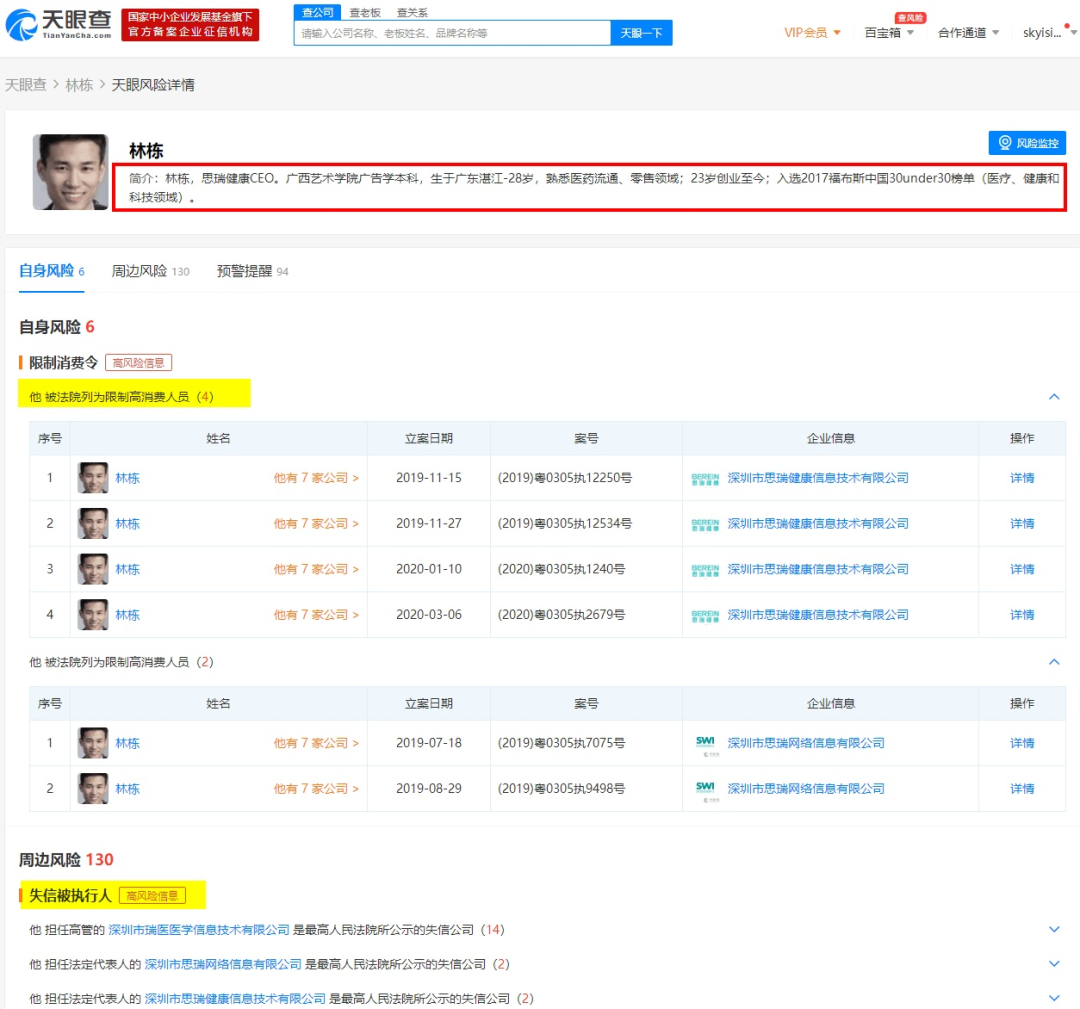The image size is (1080, 1009).
Task: Open the 合作通道 dropdown
Action: tap(966, 31)
